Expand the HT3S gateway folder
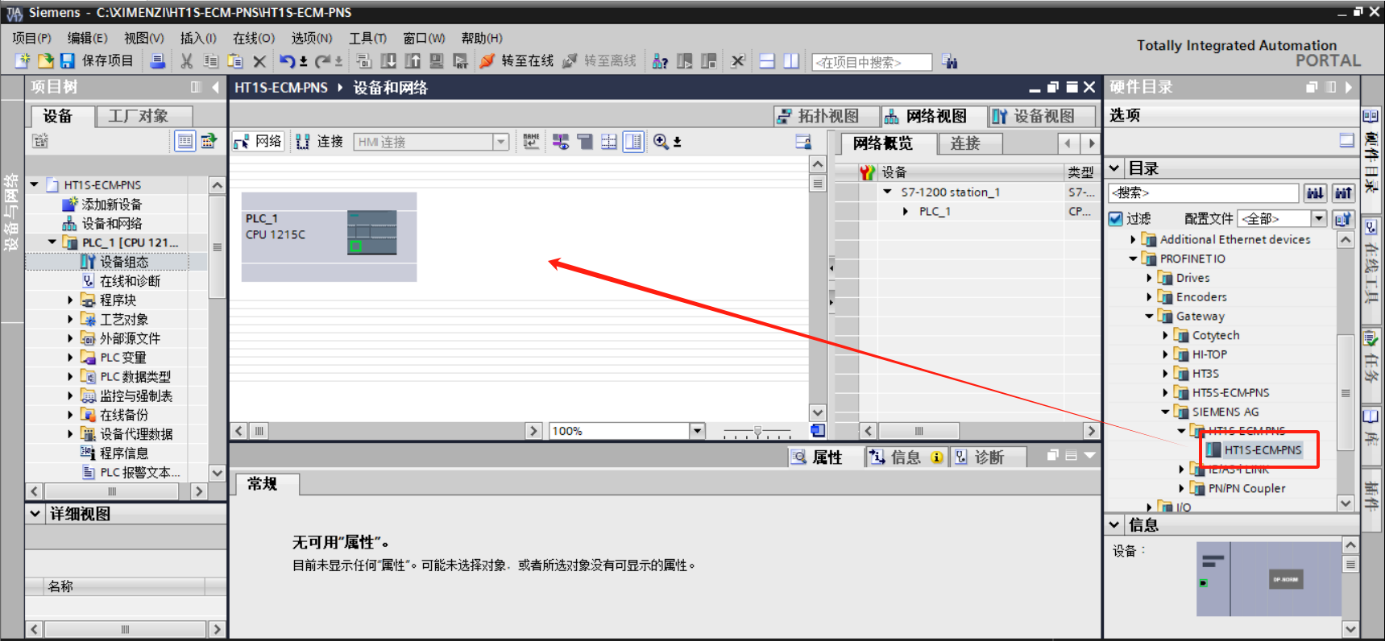1392x641 pixels. coord(1165,373)
